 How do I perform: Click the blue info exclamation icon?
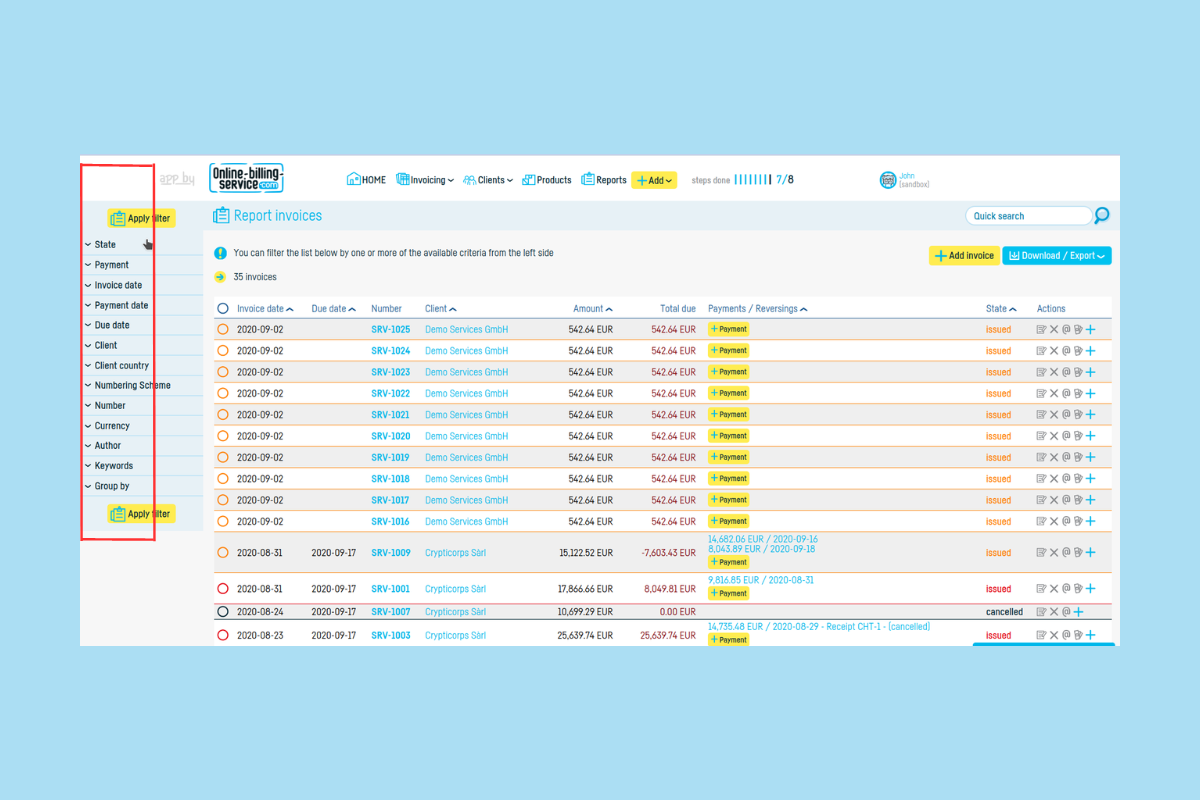[220, 253]
